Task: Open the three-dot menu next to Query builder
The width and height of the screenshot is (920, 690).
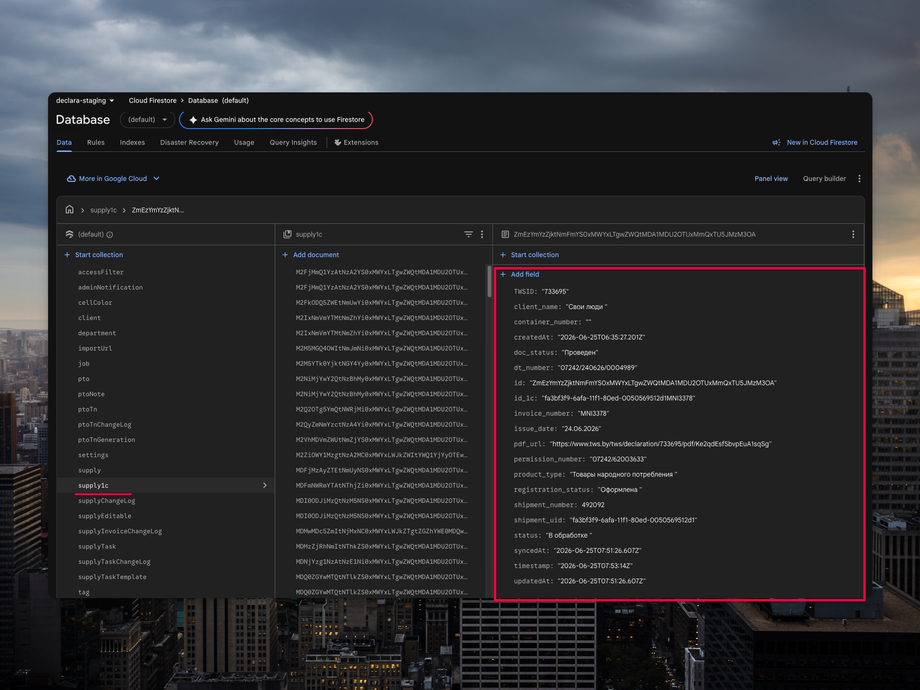Action: pyautogui.click(x=860, y=178)
